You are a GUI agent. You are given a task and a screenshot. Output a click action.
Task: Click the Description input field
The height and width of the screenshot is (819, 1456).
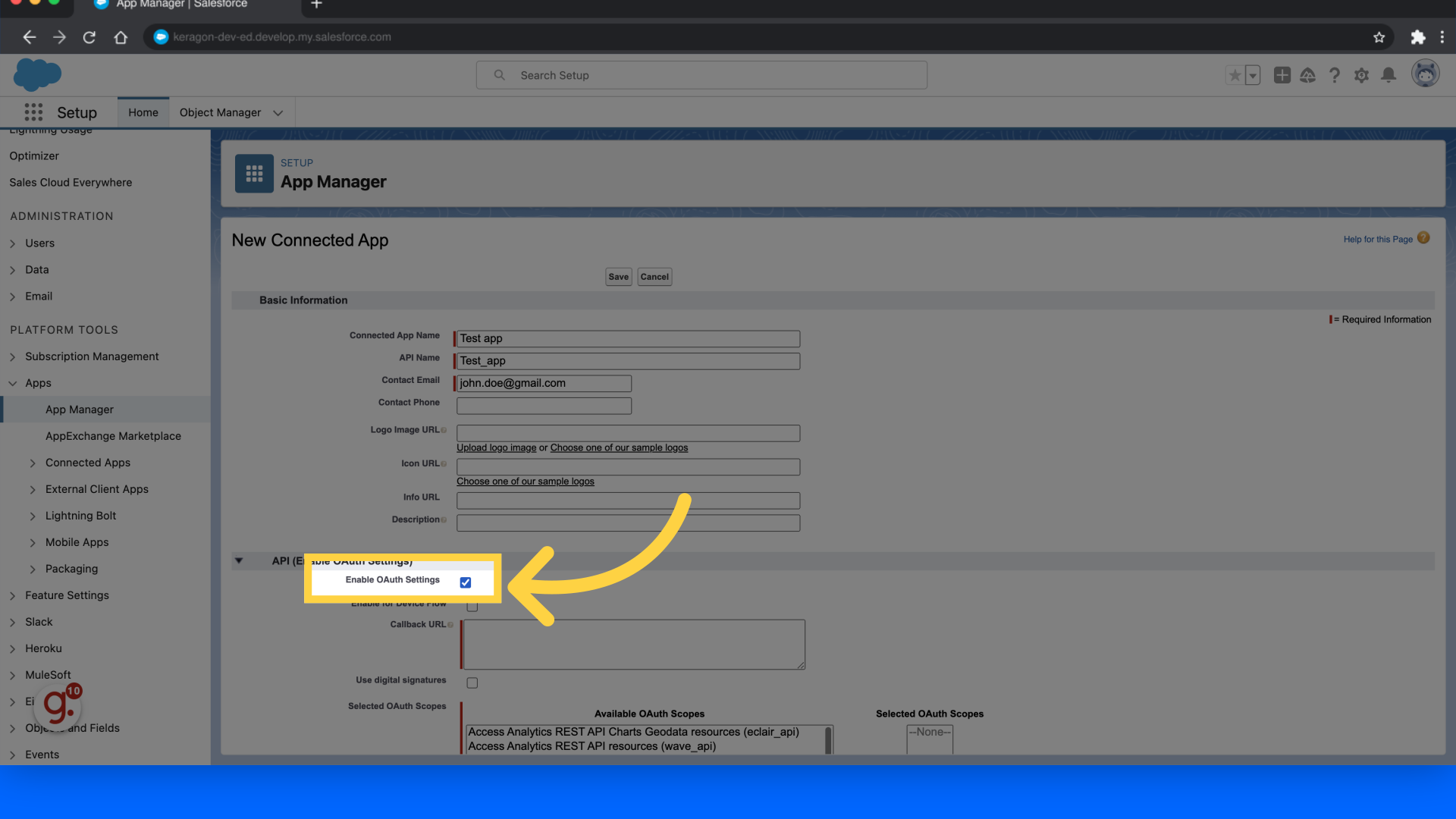pyautogui.click(x=628, y=523)
